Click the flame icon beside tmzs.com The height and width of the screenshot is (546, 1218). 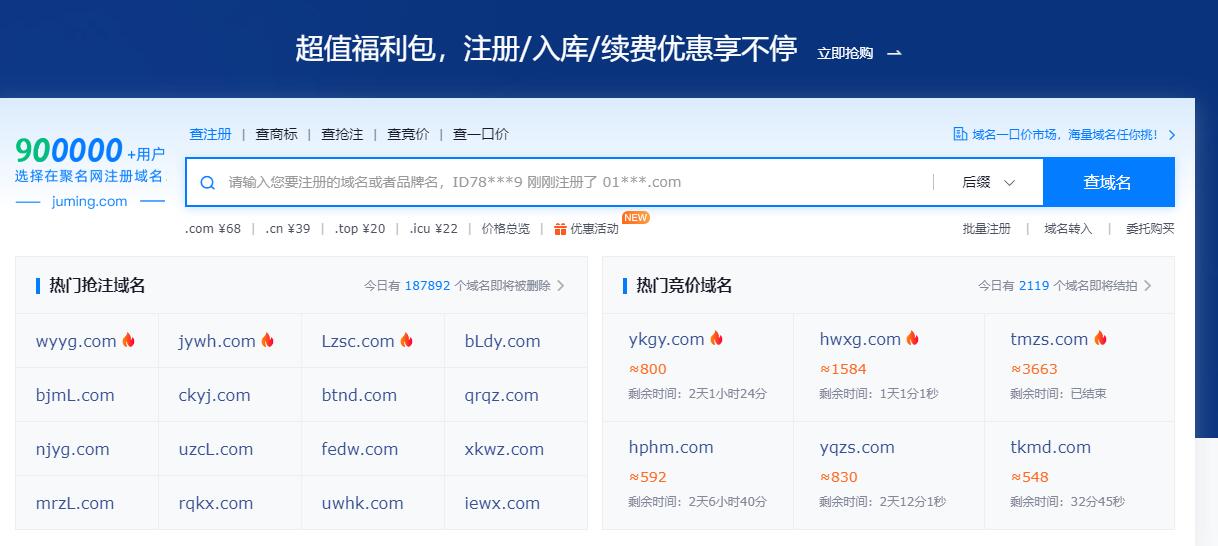click(1100, 339)
